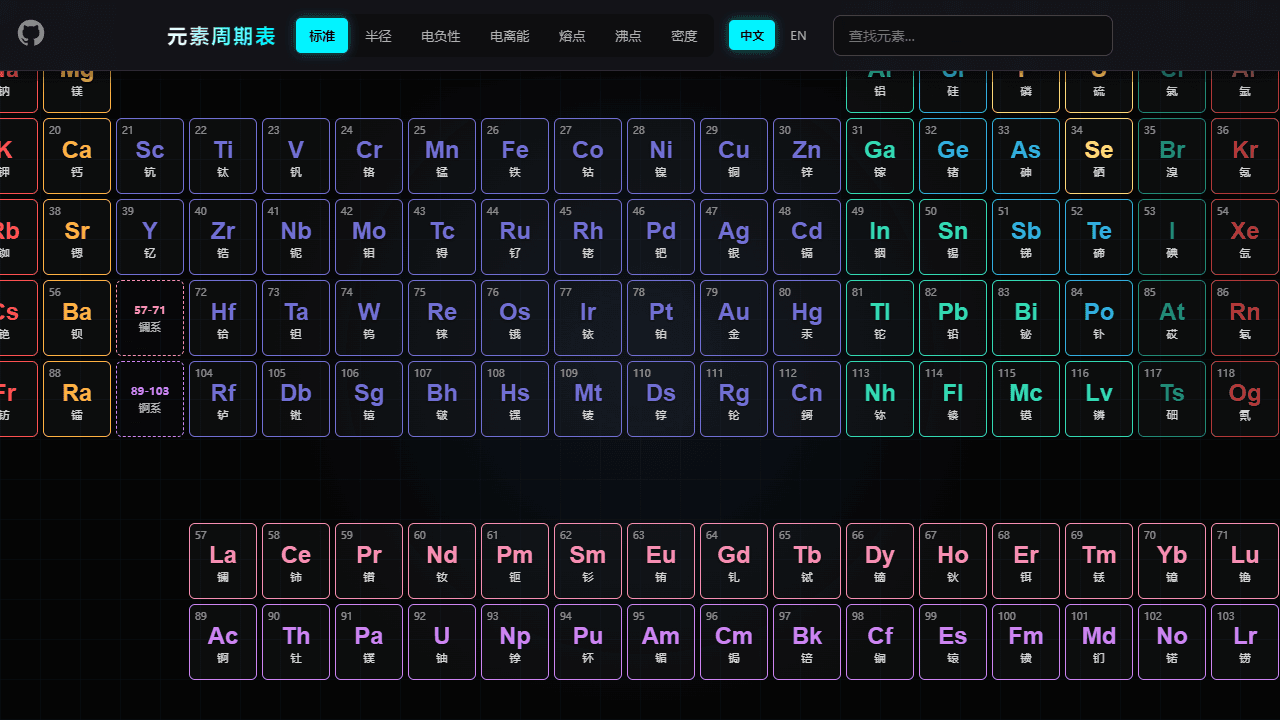The width and height of the screenshot is (1280, 720).
Task: Open the Rn radon element card
Action: (x=1245, y=318)
